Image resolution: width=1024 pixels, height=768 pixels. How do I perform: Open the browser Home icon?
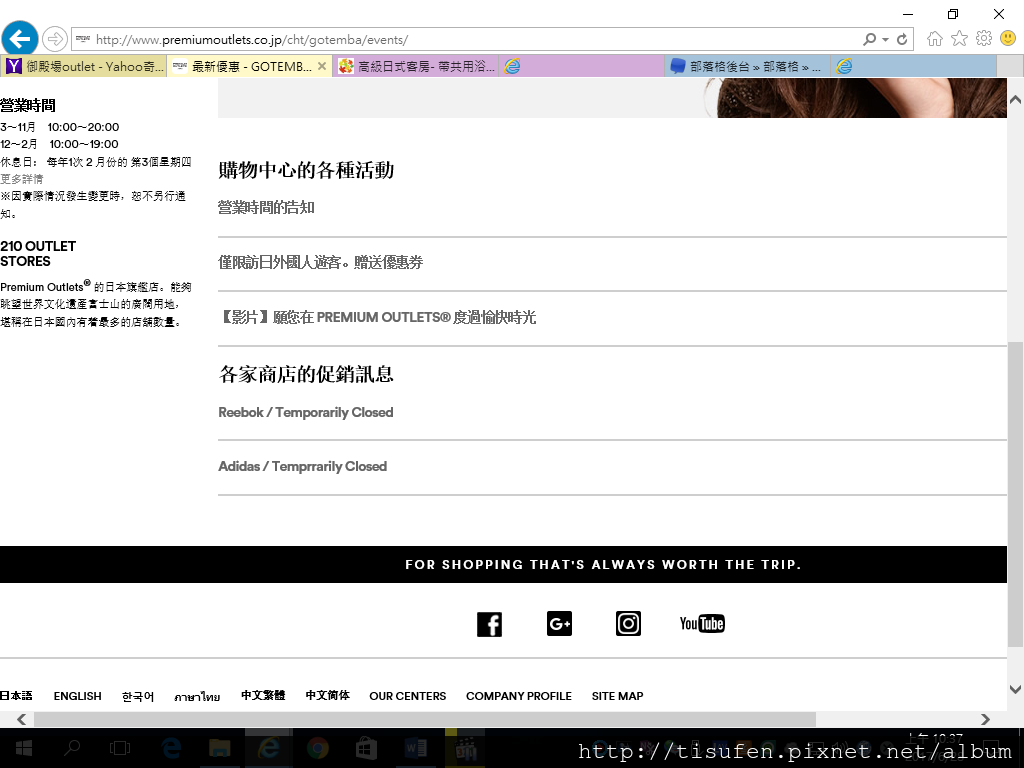point(935,39)
